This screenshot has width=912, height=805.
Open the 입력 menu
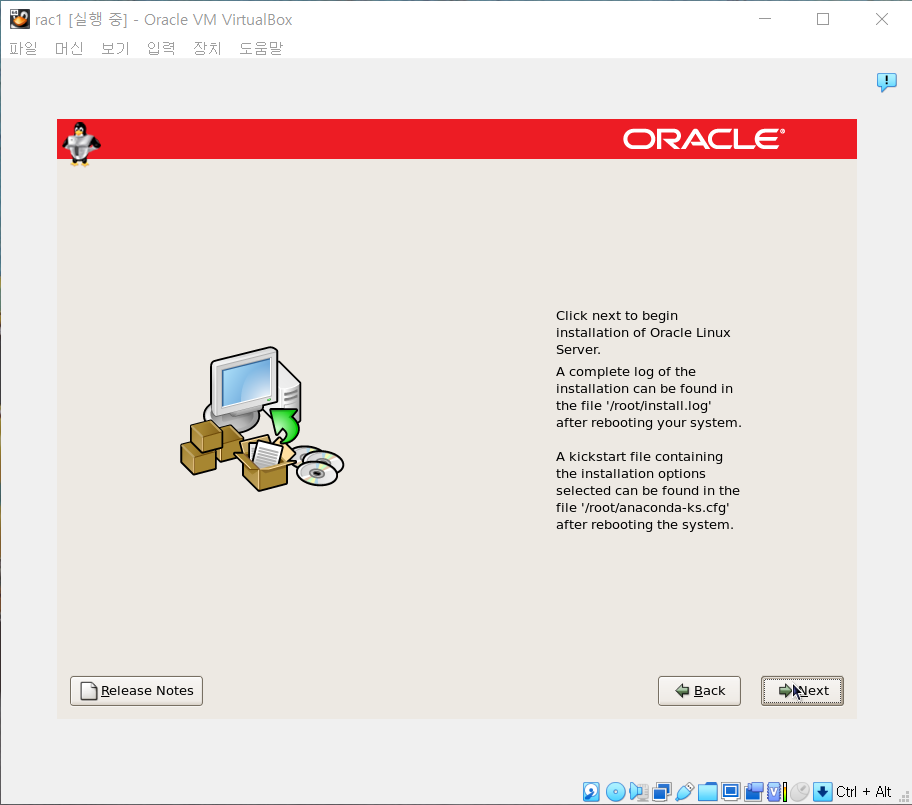click(161, 48)
